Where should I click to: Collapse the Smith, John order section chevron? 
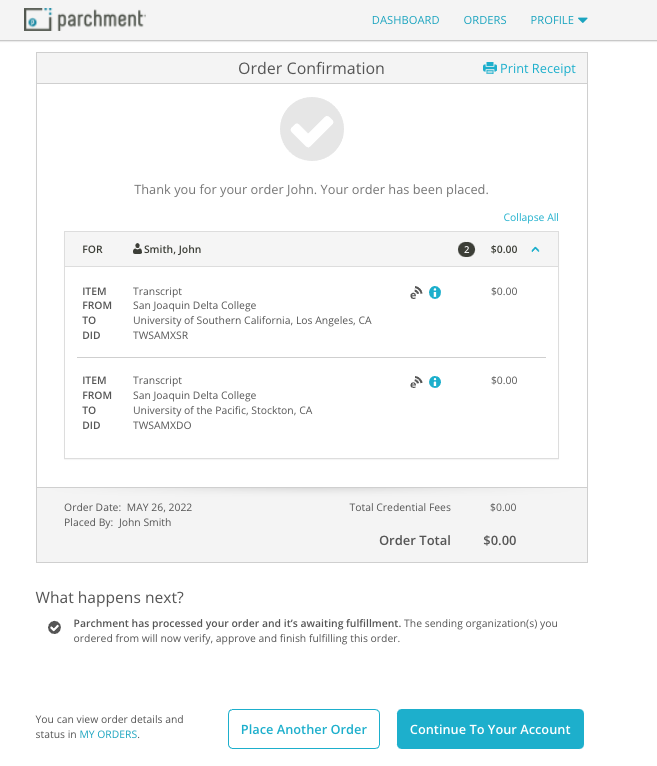(536, 249)
